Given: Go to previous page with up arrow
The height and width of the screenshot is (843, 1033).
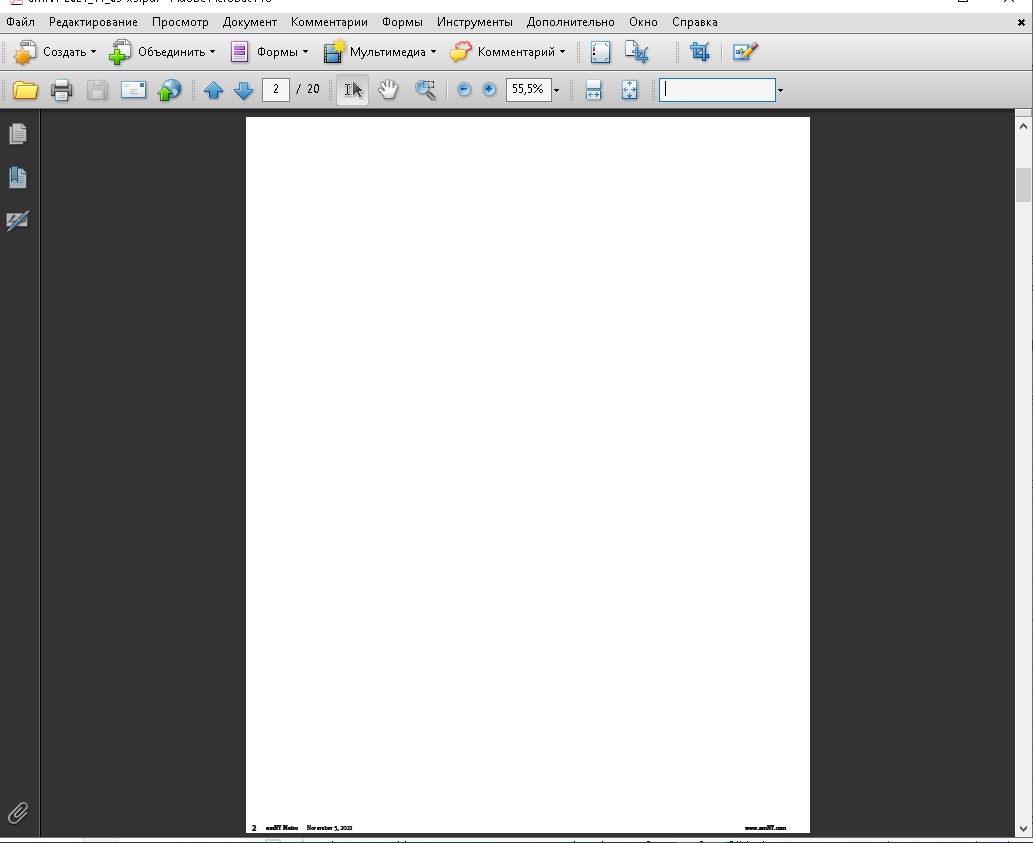Looking at the screenshot, I should [213, 90].
